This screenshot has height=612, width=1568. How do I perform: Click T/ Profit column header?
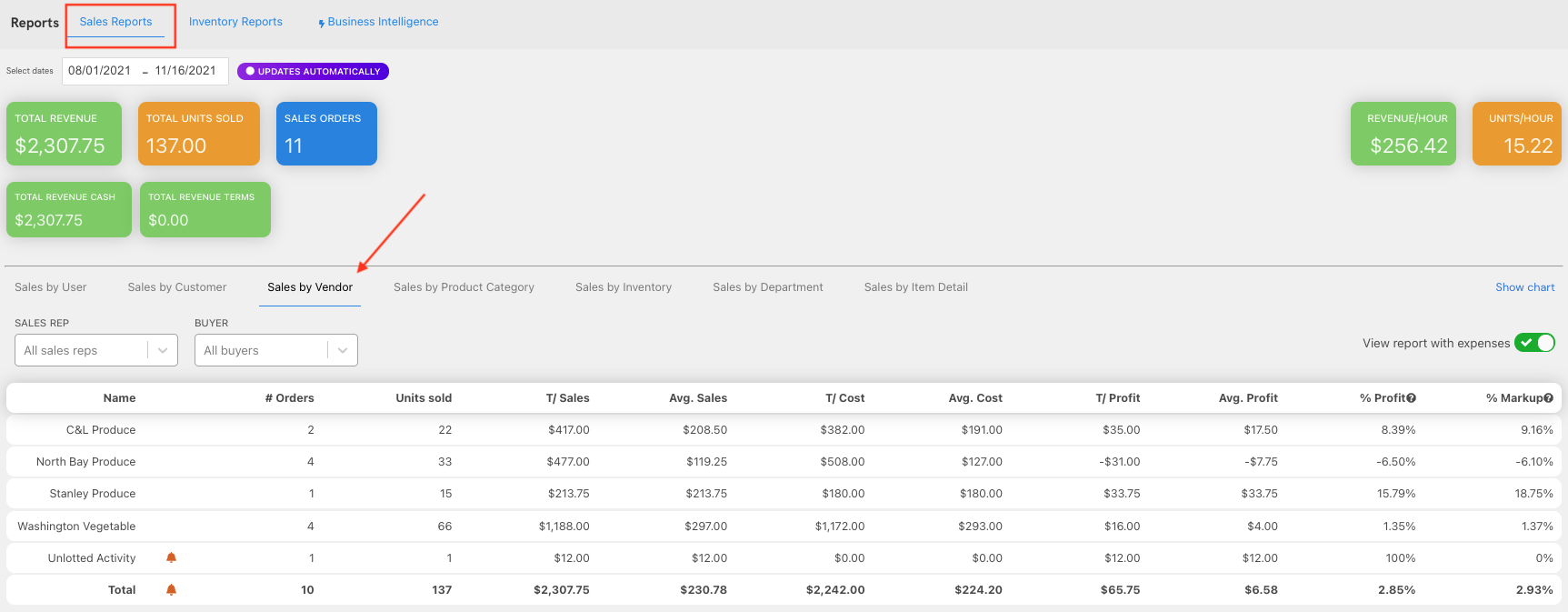(1118, 398)
